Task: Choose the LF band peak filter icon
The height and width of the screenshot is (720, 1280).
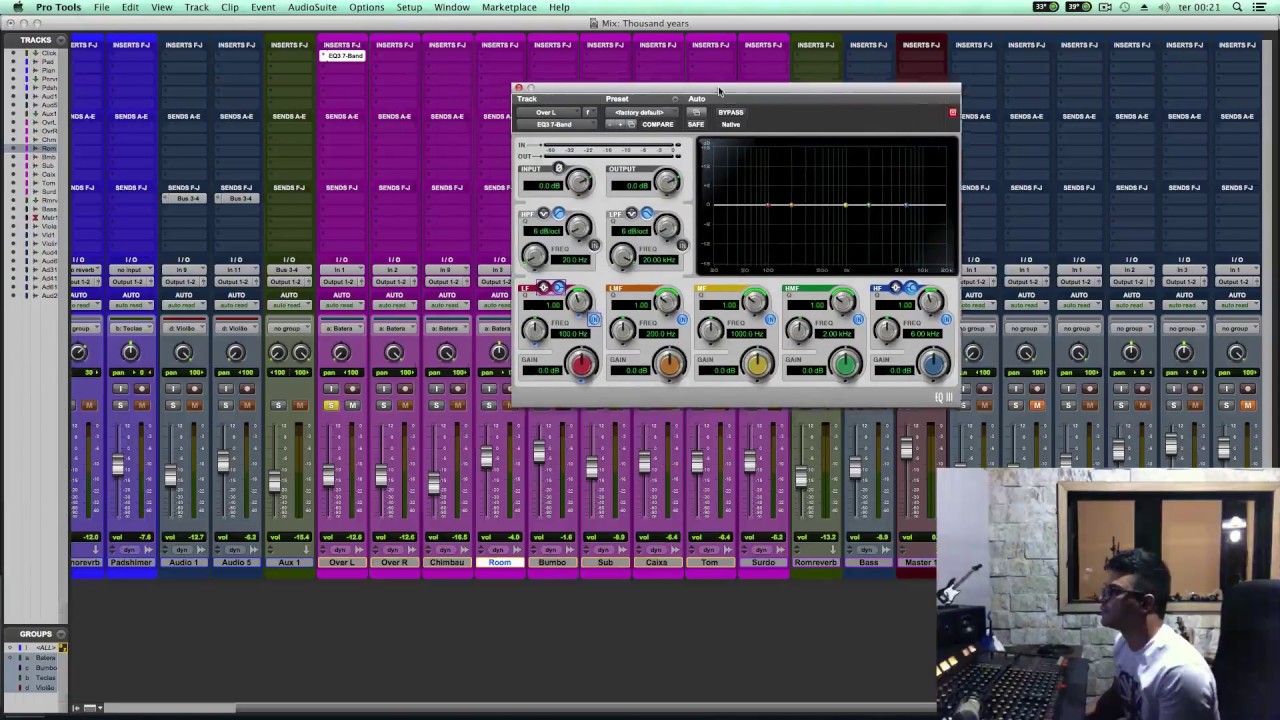Action: click(x=543, y=287)
